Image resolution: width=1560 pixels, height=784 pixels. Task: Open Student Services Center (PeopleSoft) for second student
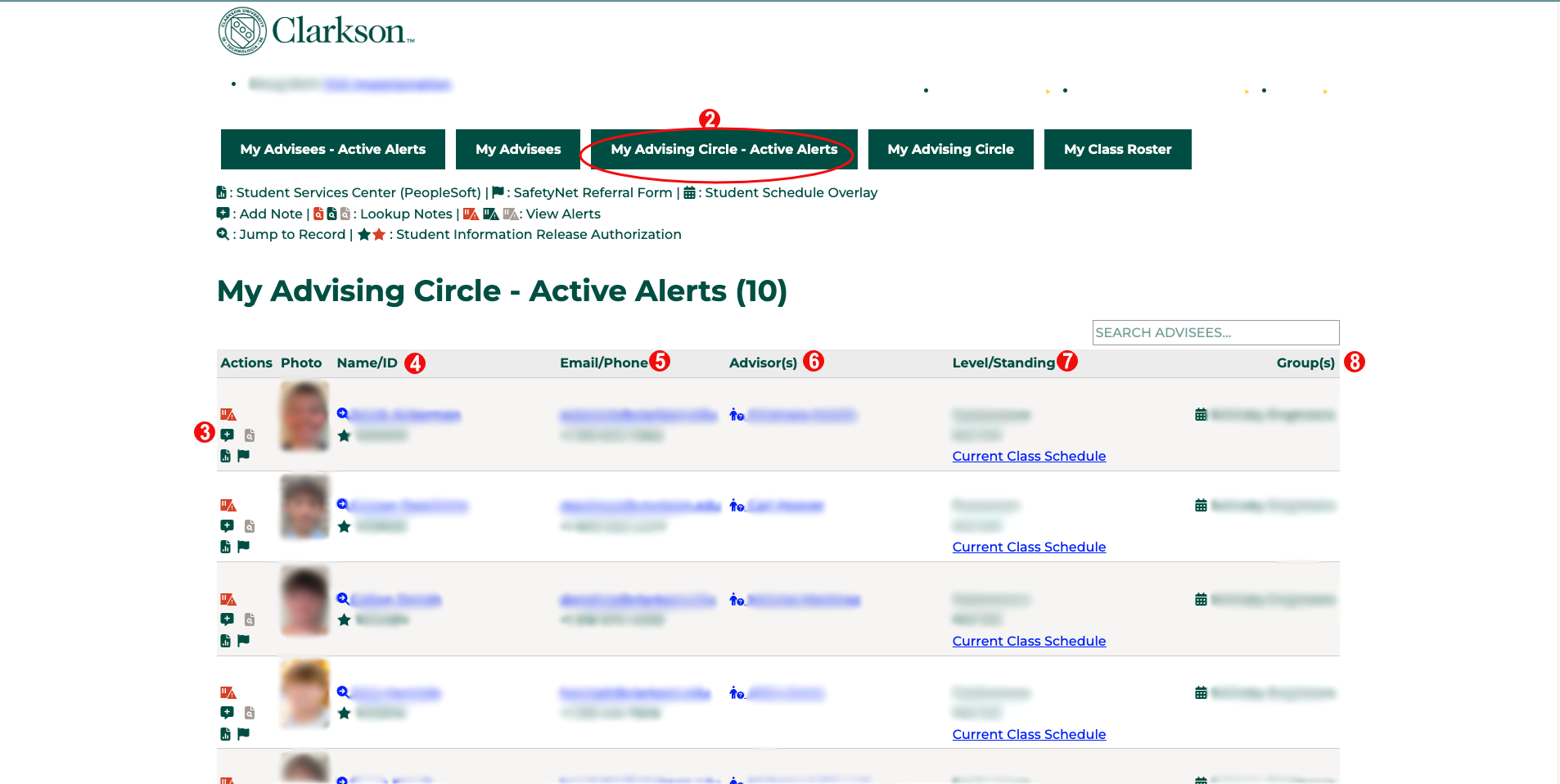225,547
